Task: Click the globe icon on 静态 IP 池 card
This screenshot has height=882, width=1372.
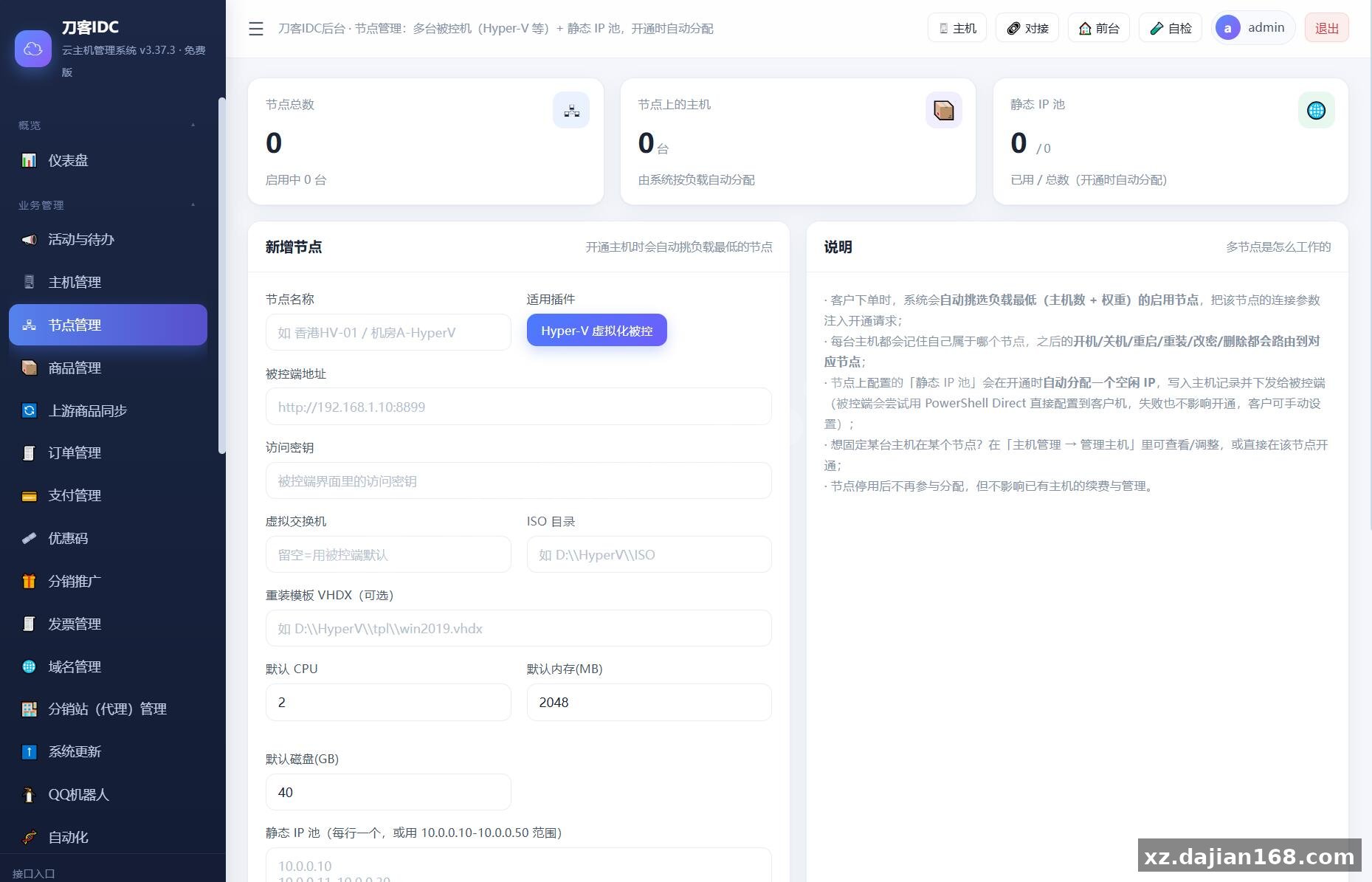Action: point(1316,110)
